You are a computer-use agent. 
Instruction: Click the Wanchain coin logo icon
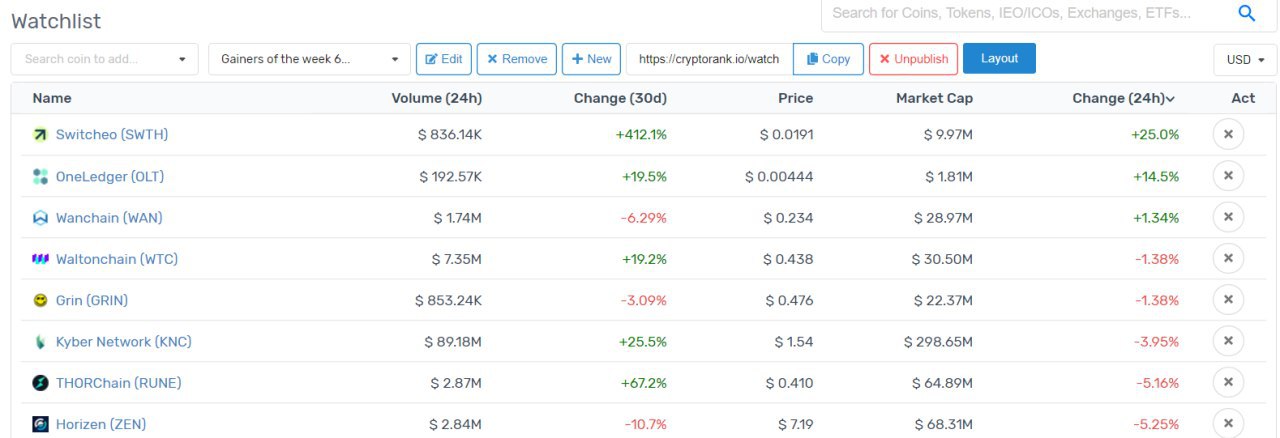[40, 218]
